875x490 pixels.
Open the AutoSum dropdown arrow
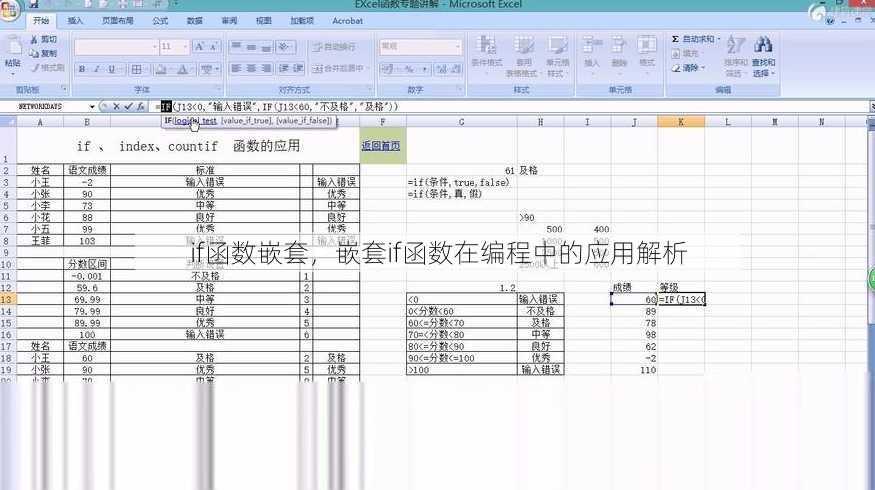tap(719, 39)
